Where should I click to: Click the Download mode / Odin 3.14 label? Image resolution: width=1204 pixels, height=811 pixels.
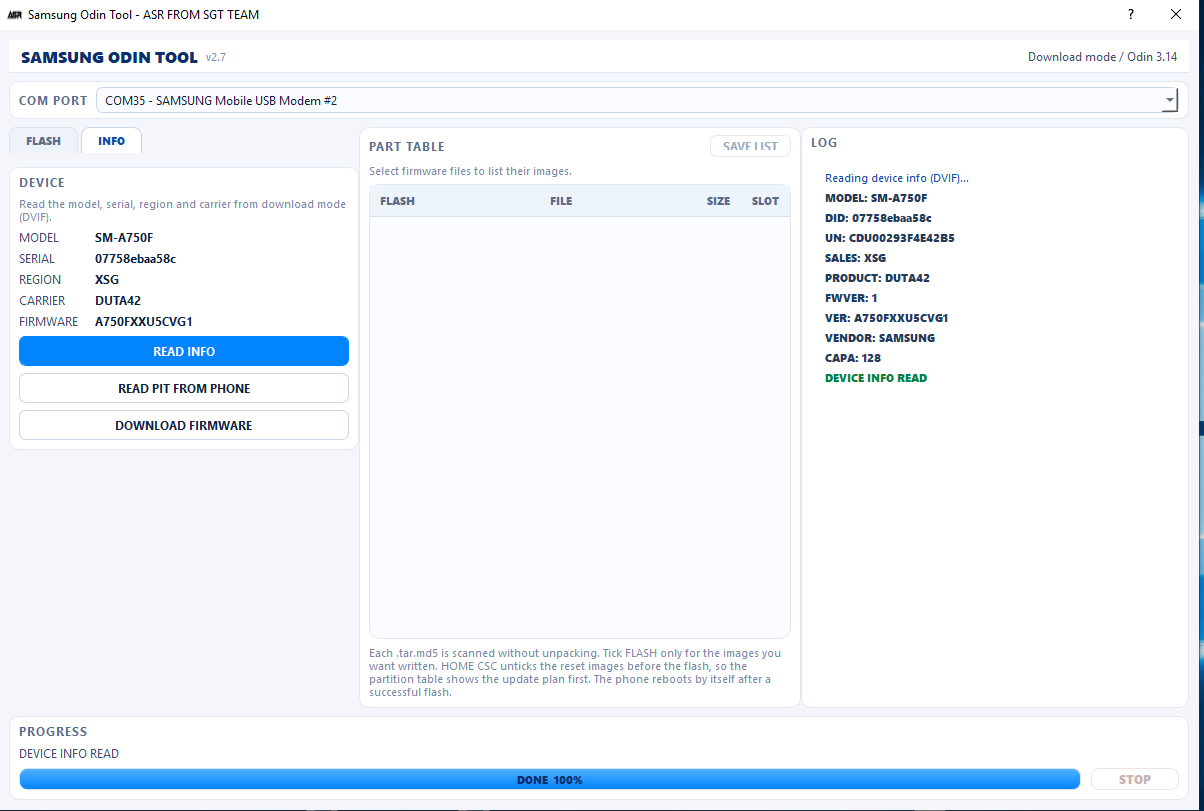[x=1103, y=57]
